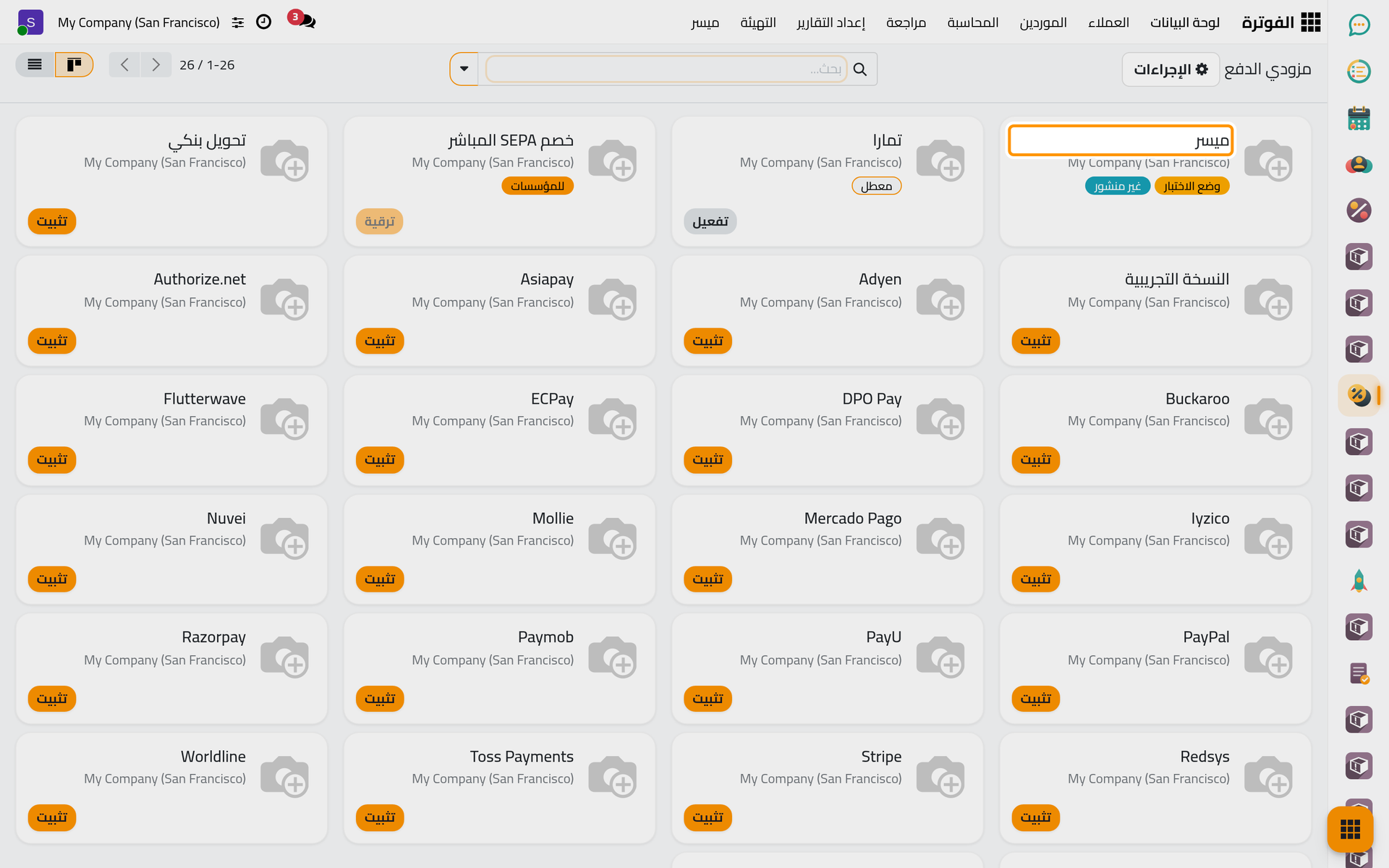This screenshot has height=868, width=1389.
Task: Install the Adyen payment provider
Action: (x=708, y=341)
